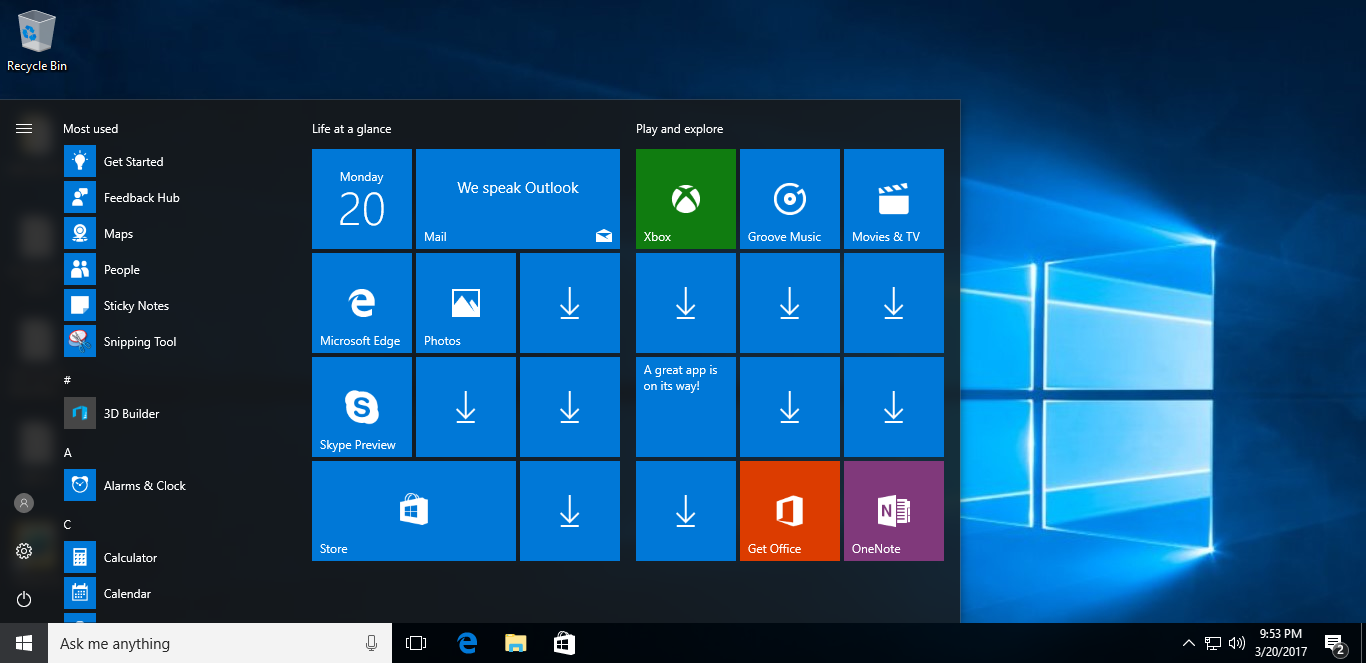Image resolution: width=1366 pixels, height=663 pixels.
Task: Open the user account icon in Start rail
Action: coord(24,503)
